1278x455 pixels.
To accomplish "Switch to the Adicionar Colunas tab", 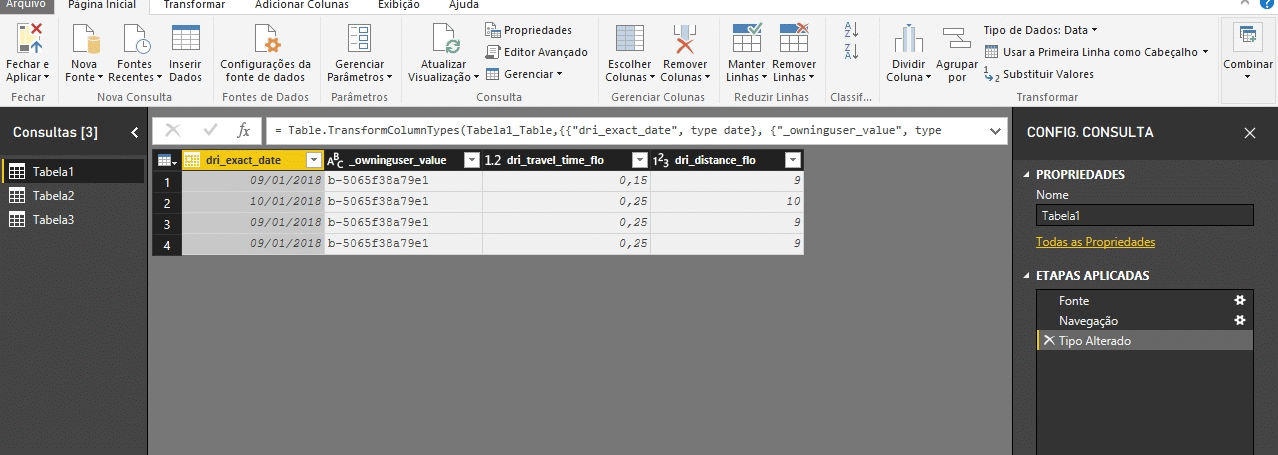I will 302,5.
